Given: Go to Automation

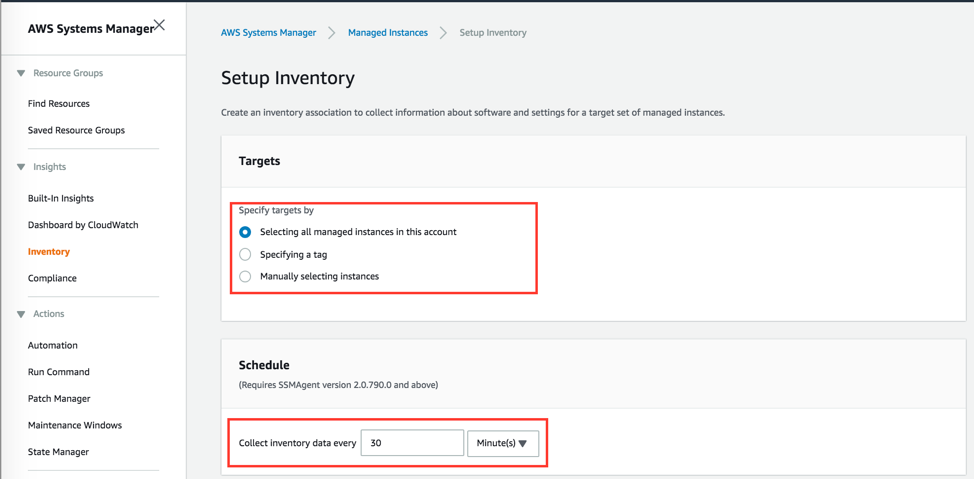Looking at the screenshot, I should pyautogui.click(x=53, y=345).
